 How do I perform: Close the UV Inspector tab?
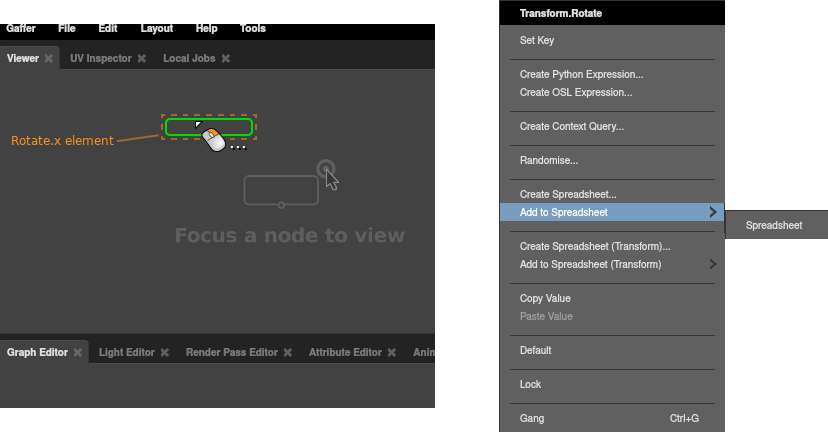(142, 59)
